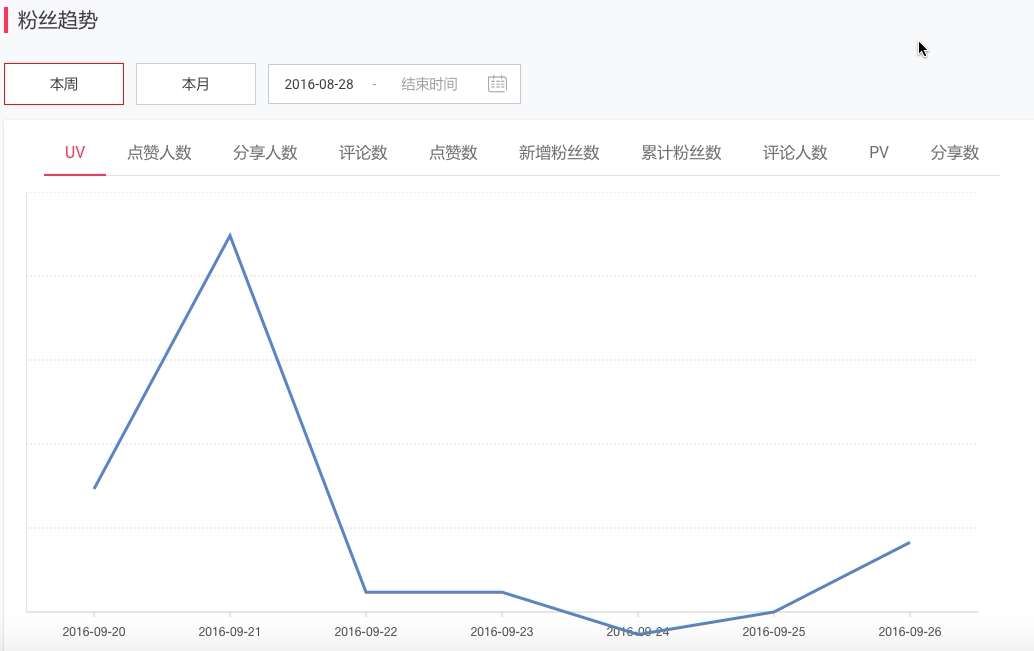Click the 2016-09-25 x-axis date label
This screenshot has height=651, width=1034.
tap(774, 632)
